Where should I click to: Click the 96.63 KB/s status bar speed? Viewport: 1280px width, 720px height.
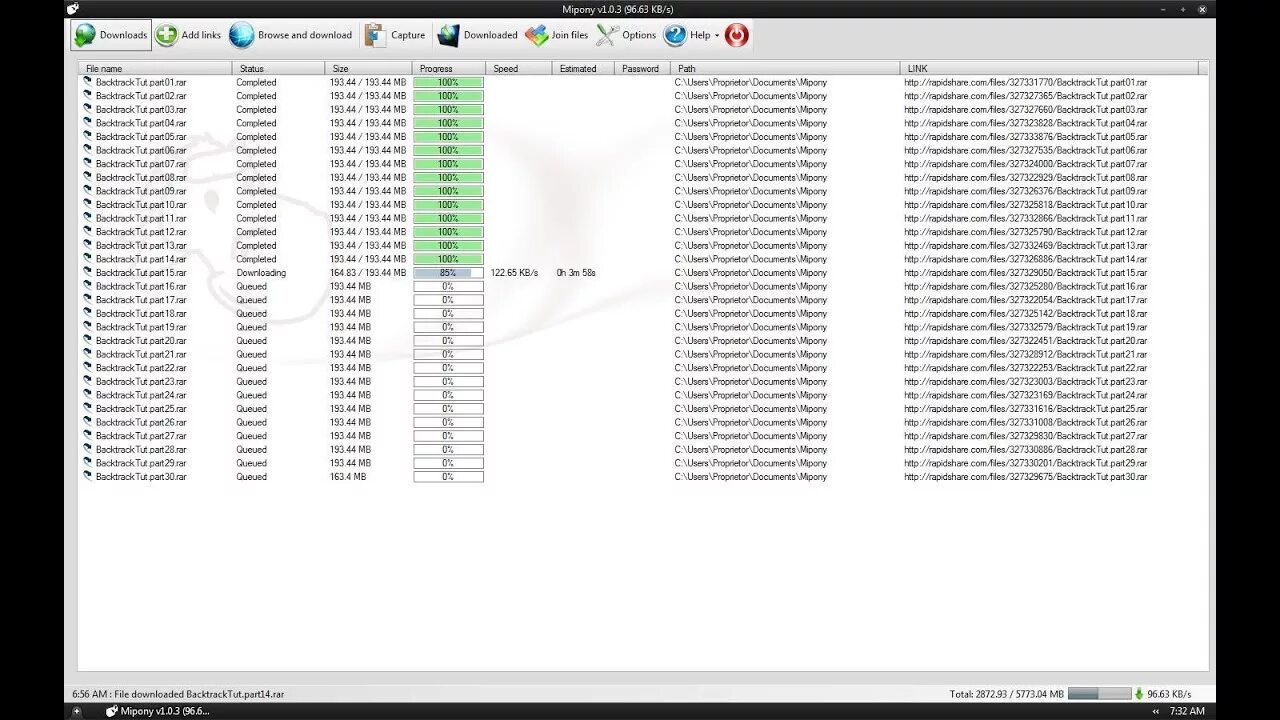[1169, 694]
